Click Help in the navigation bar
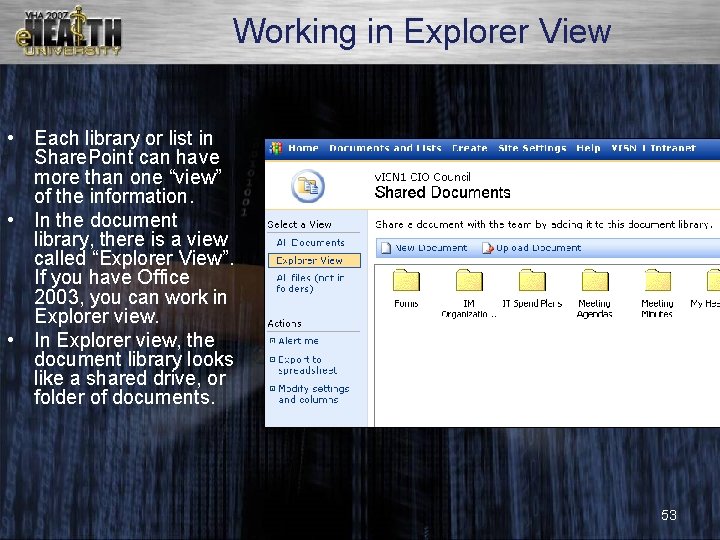The image size is (720, 540). (588, 148)
